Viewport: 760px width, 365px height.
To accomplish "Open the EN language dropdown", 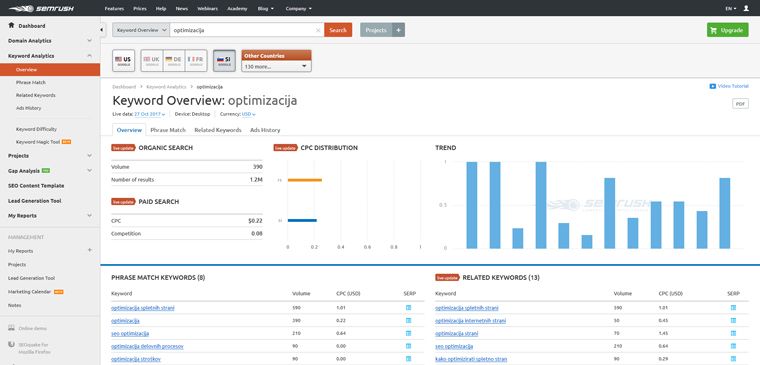I will click(731, 8).
